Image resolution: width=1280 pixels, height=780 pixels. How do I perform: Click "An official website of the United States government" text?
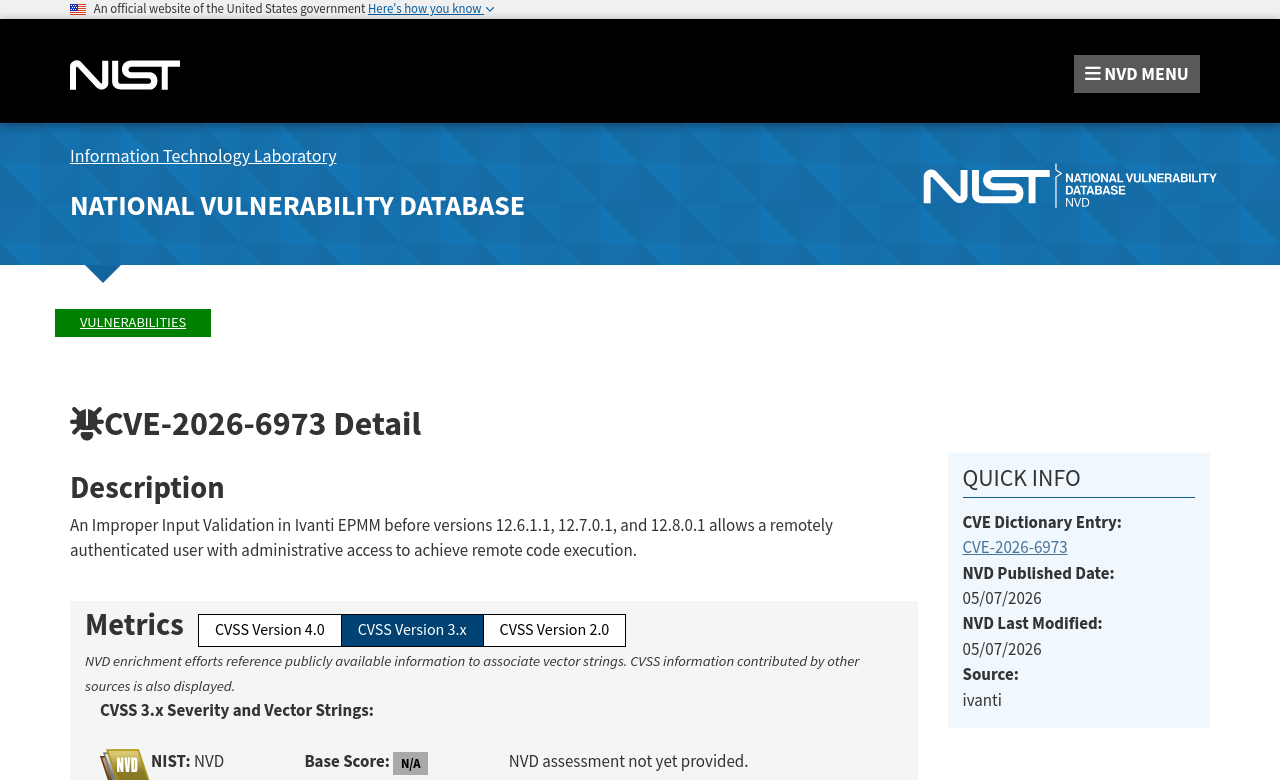point(229,9)
